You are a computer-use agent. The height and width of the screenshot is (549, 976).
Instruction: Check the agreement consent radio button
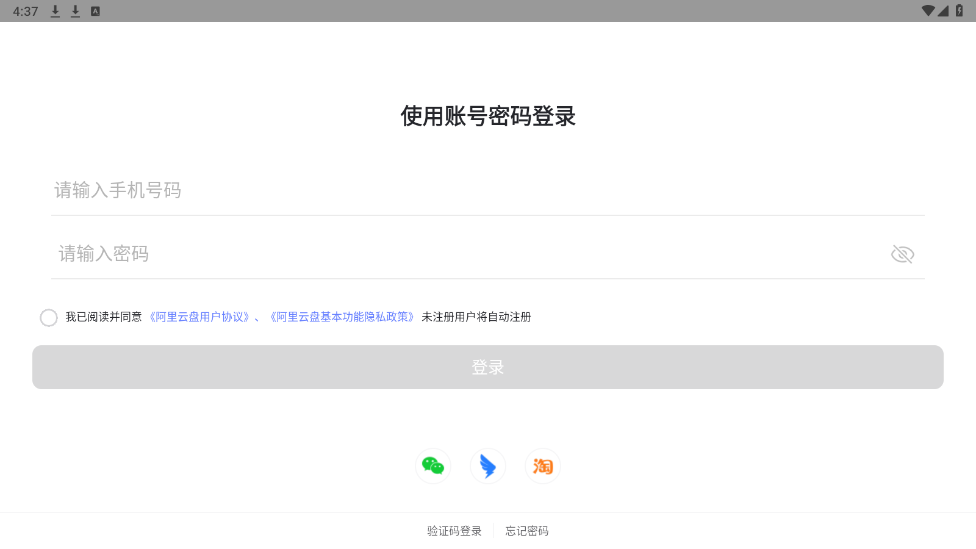(49, 317)
